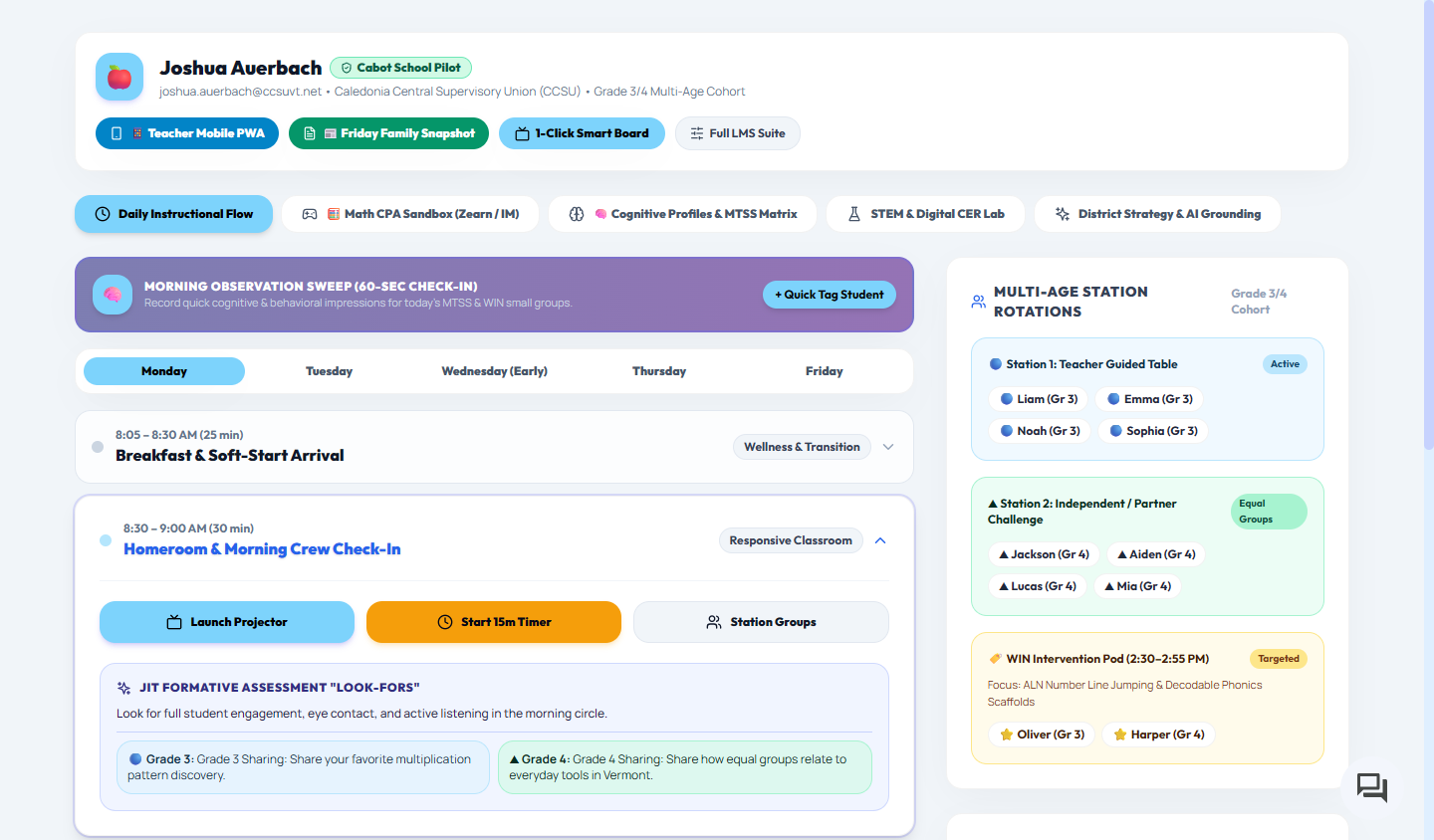Open the Teacher Mobile PWA button

click(x=187, y=133)
